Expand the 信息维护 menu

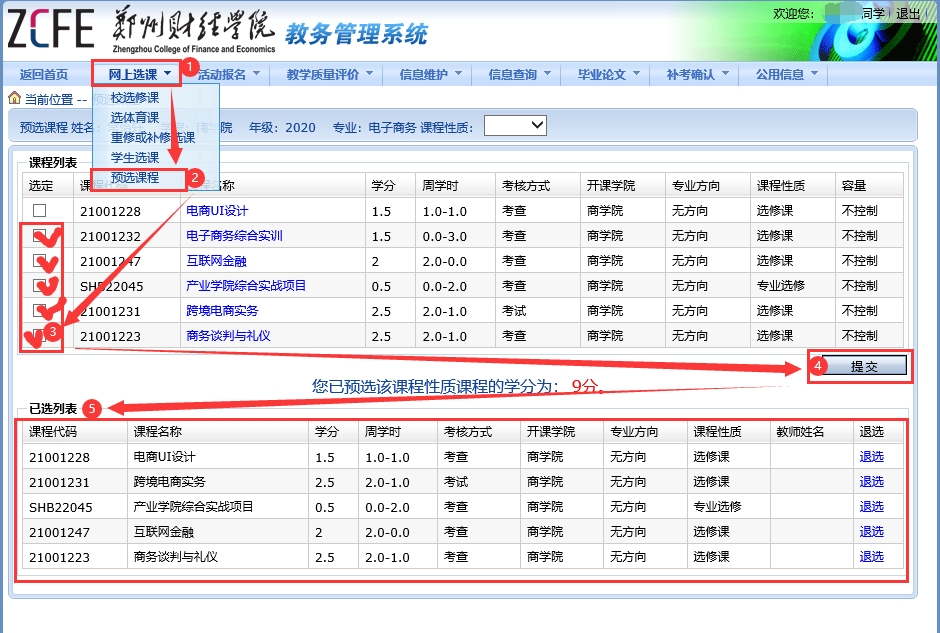point(430,74)
